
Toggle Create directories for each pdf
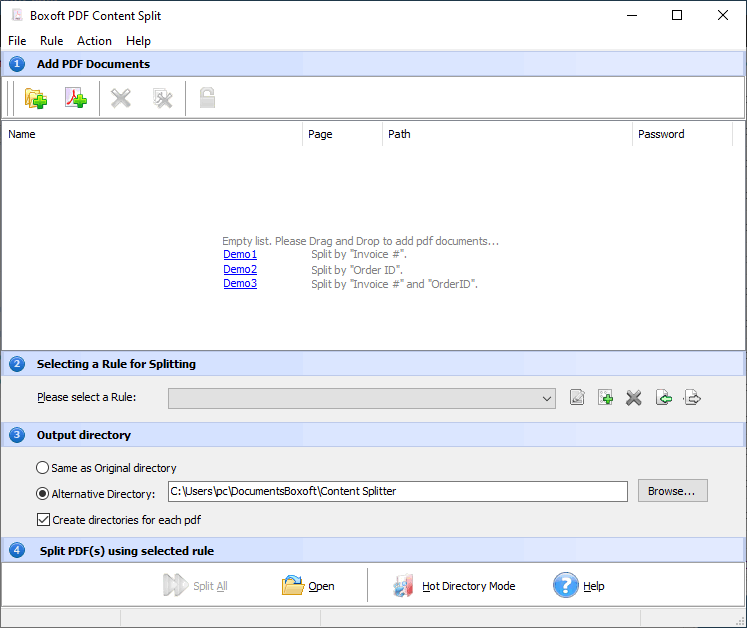click(43, 519)
